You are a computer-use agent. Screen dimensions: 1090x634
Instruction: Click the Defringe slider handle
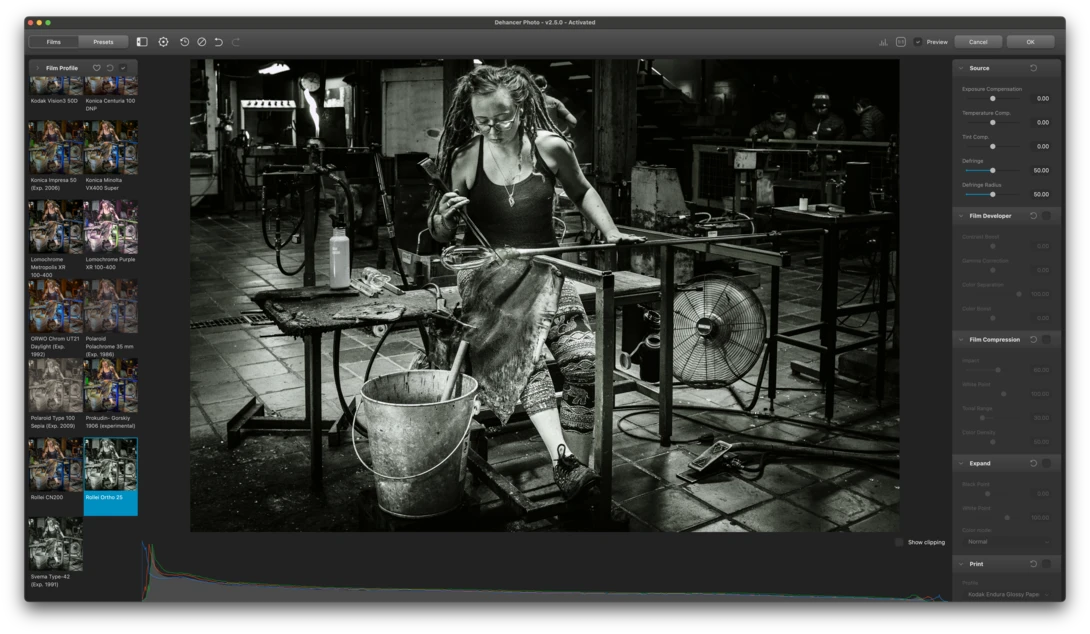(993, 170)
